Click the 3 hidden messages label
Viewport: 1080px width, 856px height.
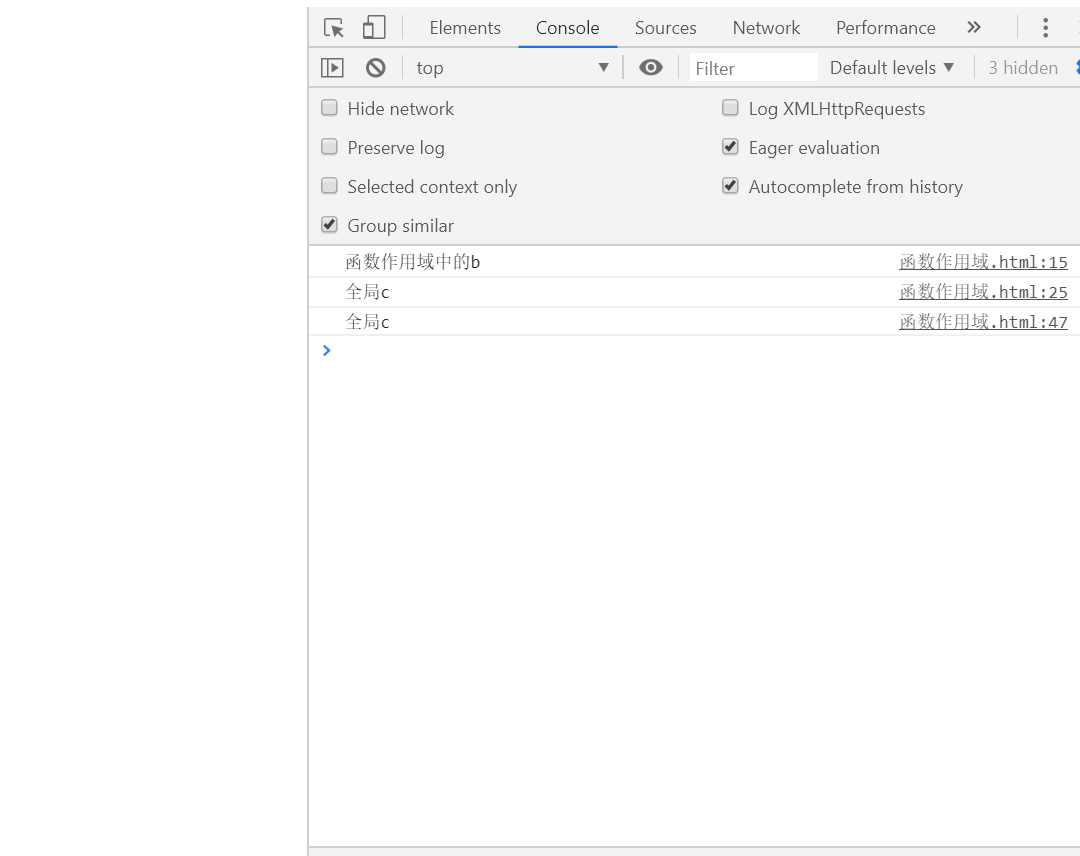(1023, 67)
